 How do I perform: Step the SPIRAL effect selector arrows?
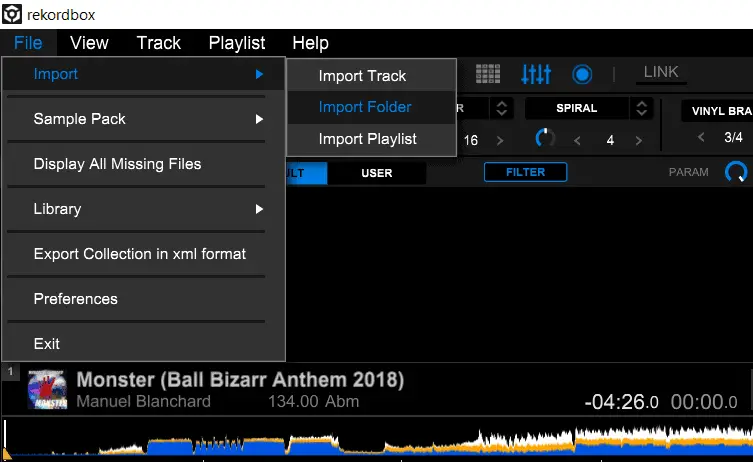[x=642, y=108]
